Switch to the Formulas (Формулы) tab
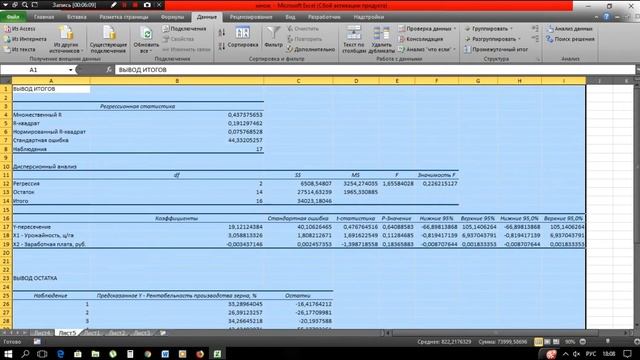Viewport: 640px width, 360px height. coord(173,17)
